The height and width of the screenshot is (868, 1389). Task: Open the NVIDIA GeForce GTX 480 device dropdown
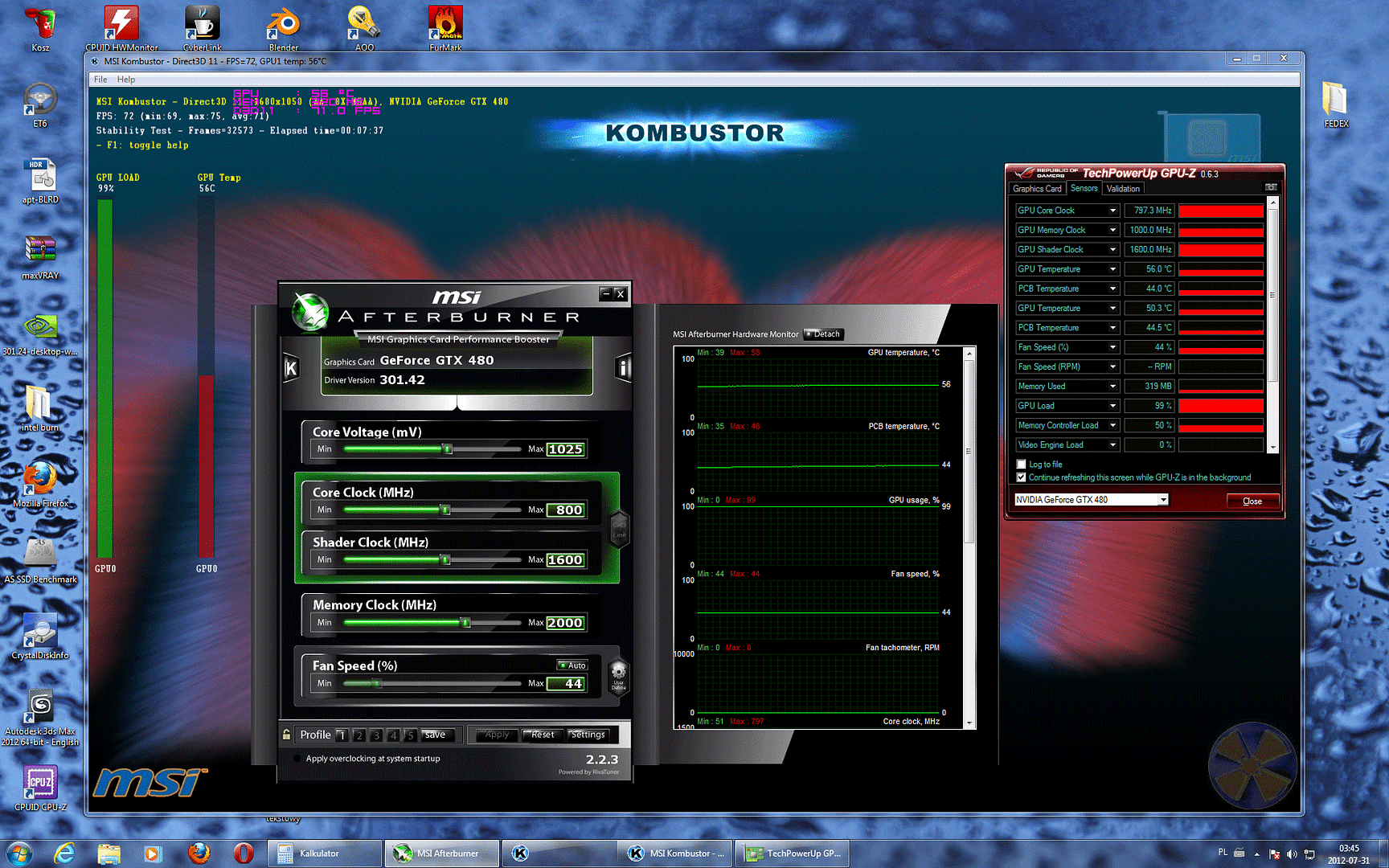(1162, 500)
